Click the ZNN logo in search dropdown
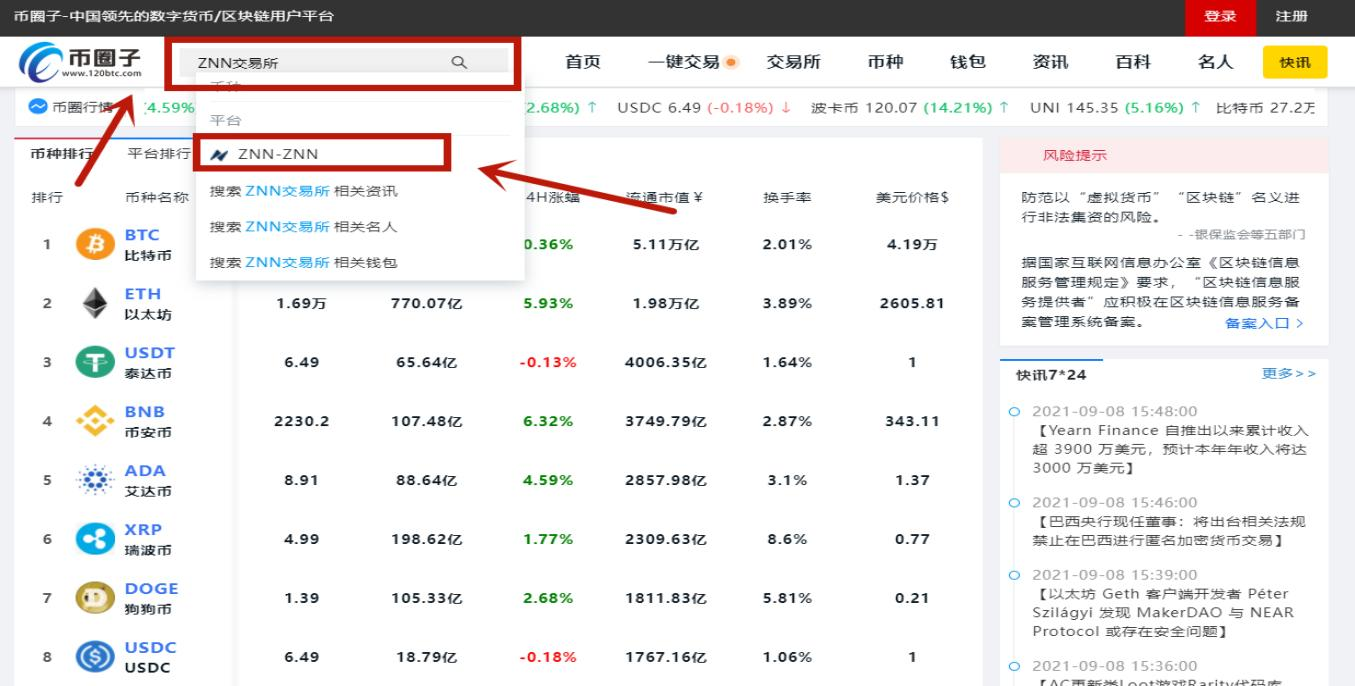The image size is (1355, 686). click(220, 154)
